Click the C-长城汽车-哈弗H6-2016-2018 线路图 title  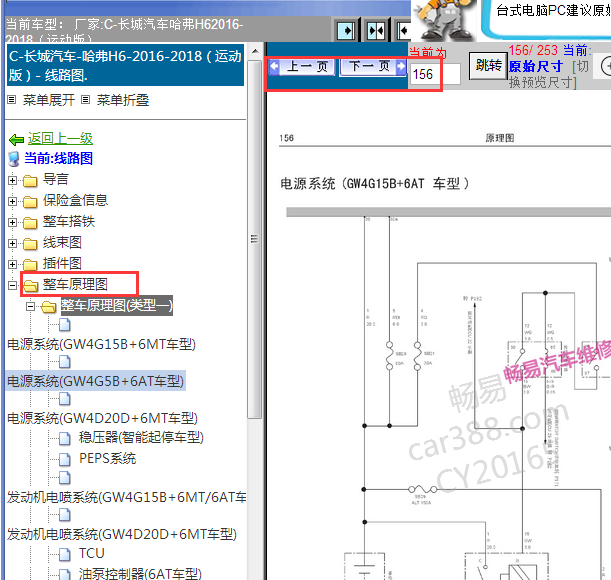point(125,65)
